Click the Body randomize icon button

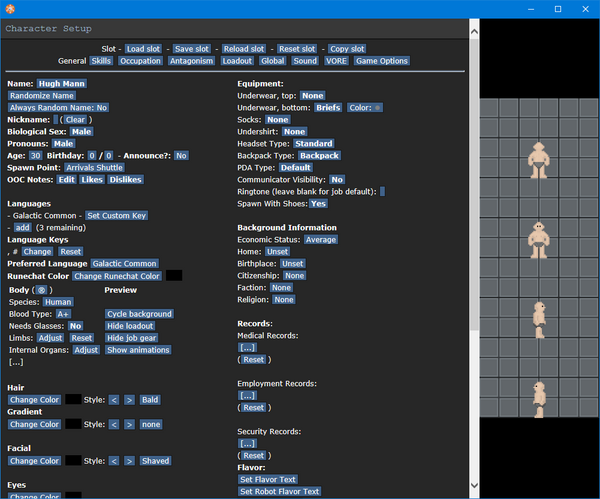coord(41,290)
